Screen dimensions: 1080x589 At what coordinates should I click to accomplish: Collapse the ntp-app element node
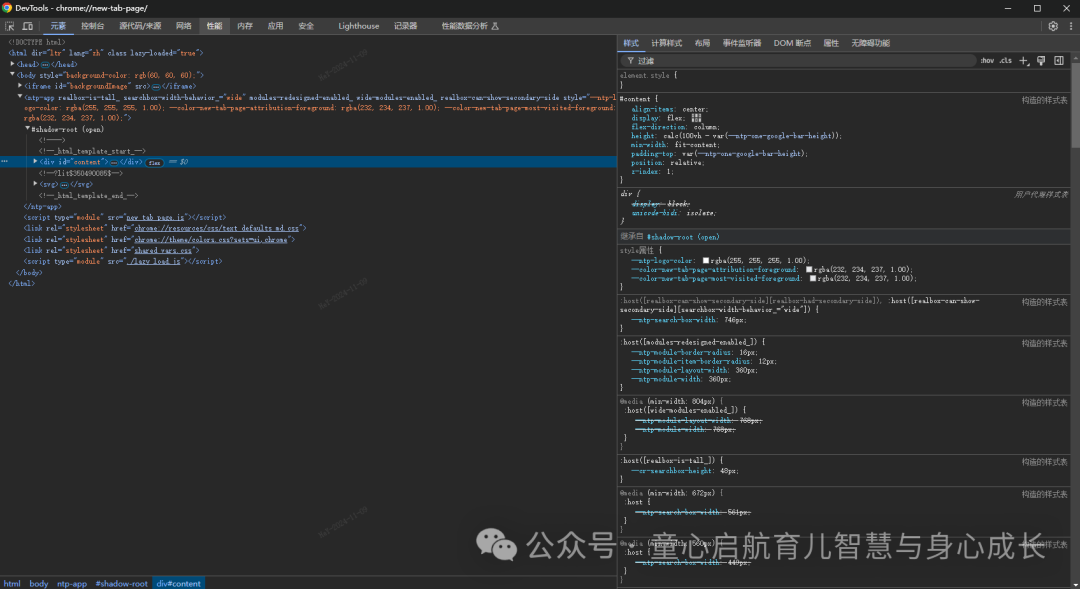point(20,97)
